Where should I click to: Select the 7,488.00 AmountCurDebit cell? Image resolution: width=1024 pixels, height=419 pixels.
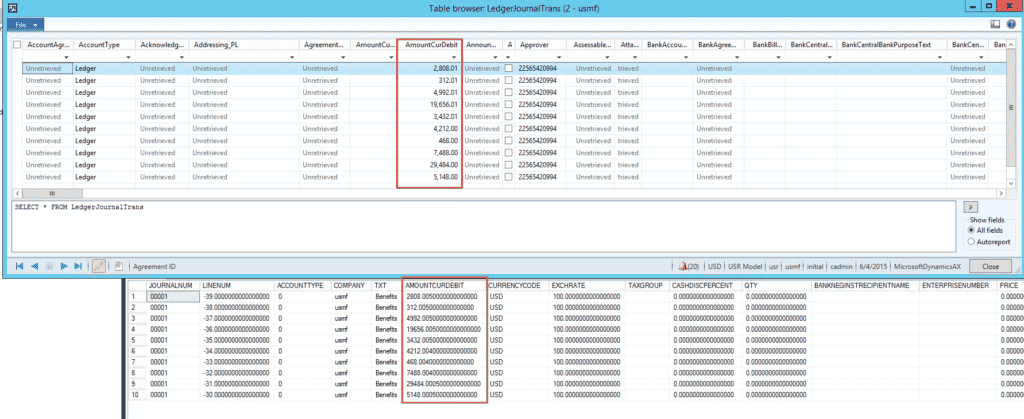[x=429, y=152]
